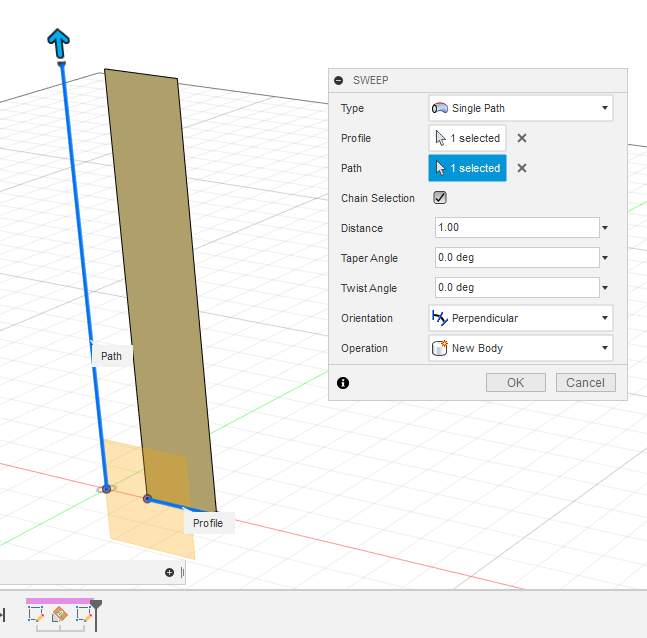The height and width of the screenshot is (638, 647).
Task: Select the plane feature in timeline
Action: 60,614
